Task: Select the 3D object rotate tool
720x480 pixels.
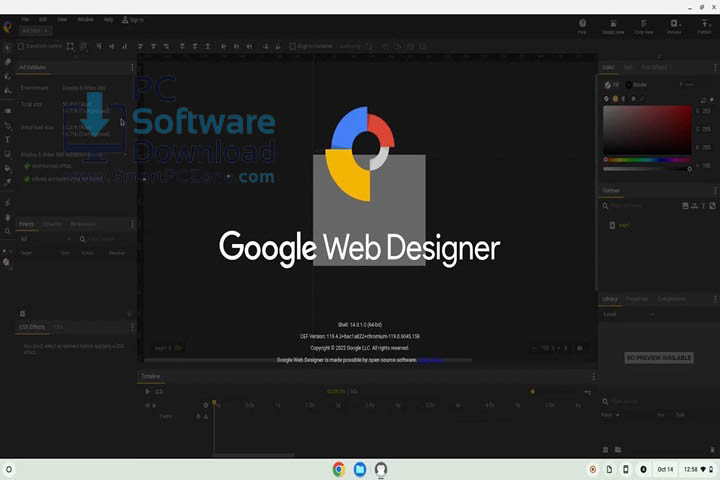Action: (7, 77)
